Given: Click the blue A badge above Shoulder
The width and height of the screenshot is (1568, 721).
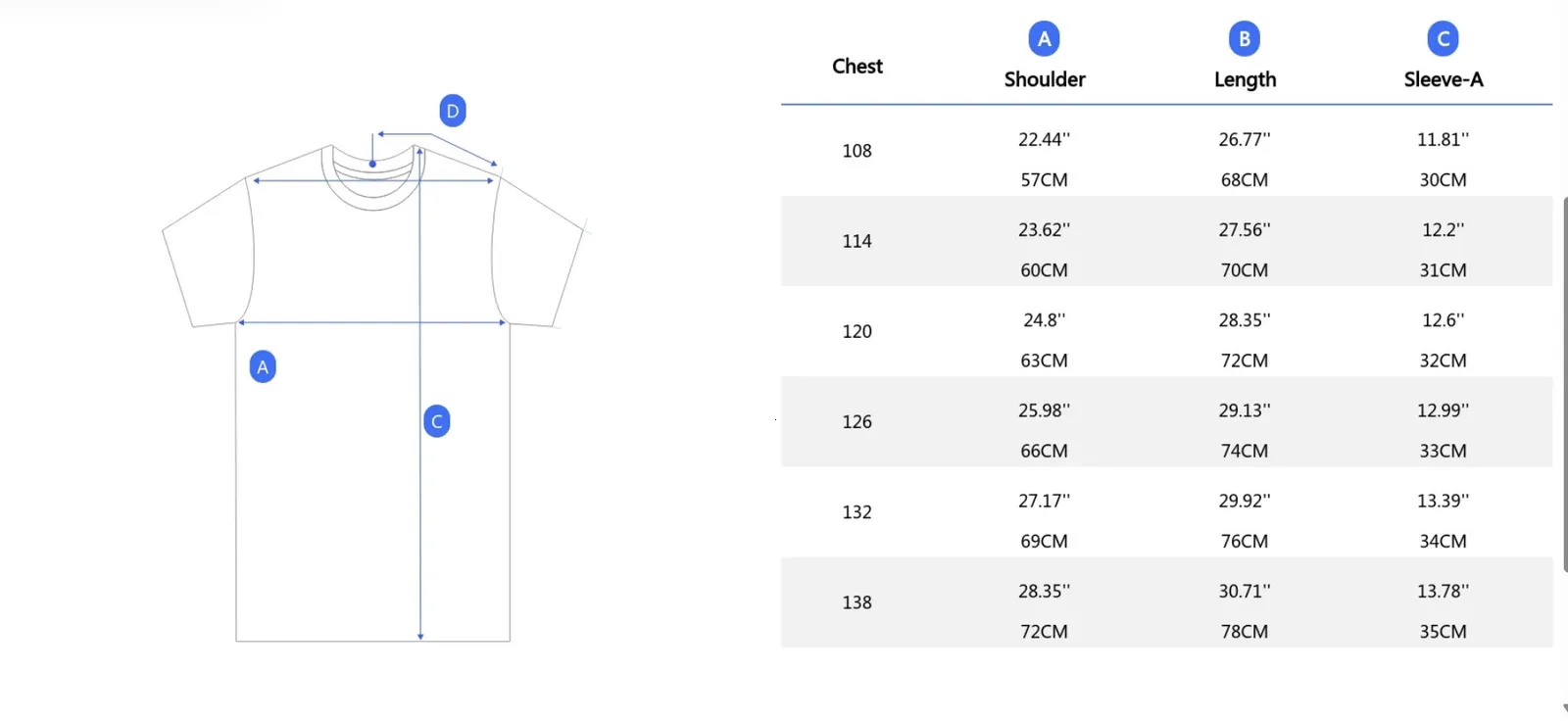Looking at the screenshot, I should pos(1044,39).
